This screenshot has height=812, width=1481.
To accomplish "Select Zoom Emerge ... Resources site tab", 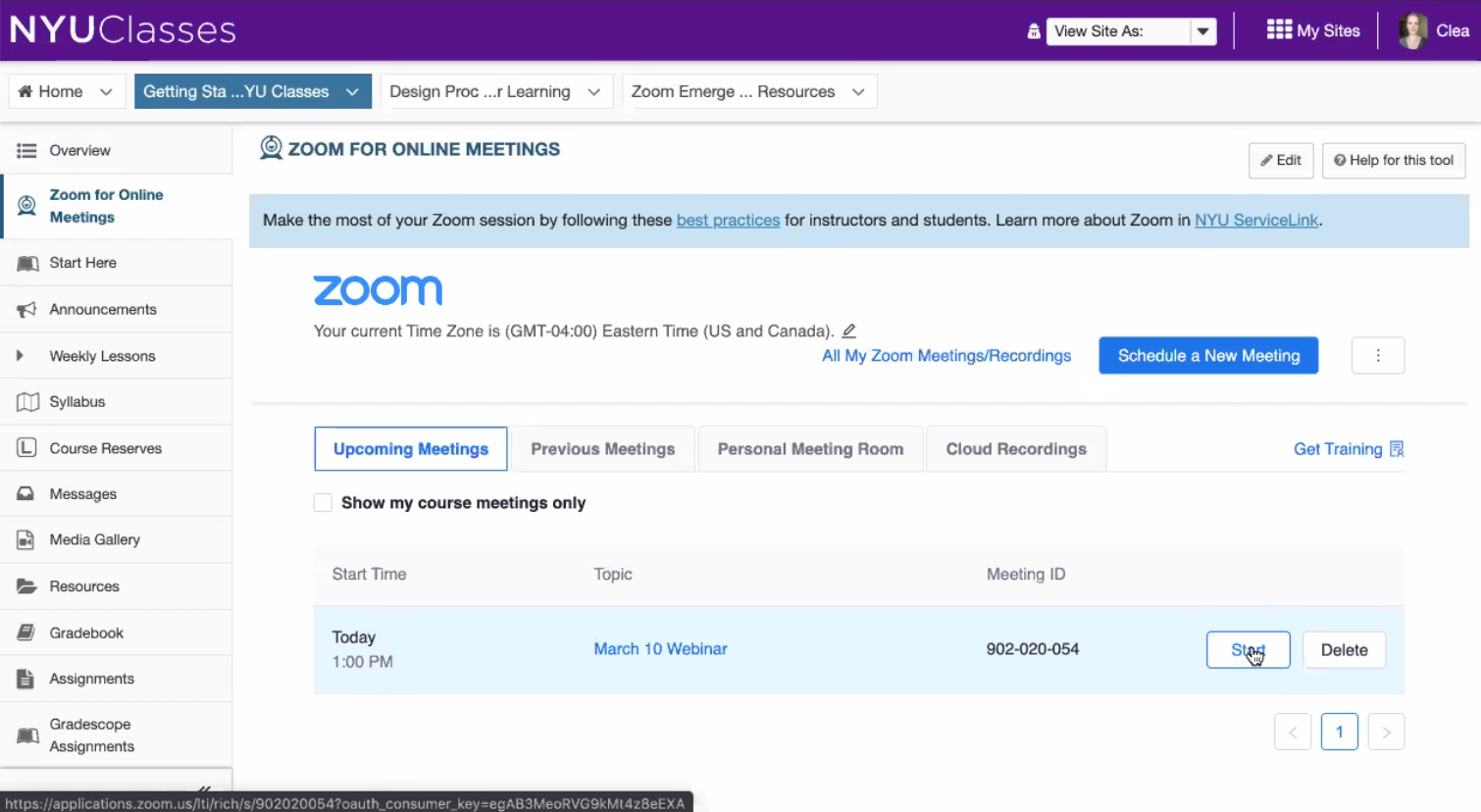I will coord(733,91).
